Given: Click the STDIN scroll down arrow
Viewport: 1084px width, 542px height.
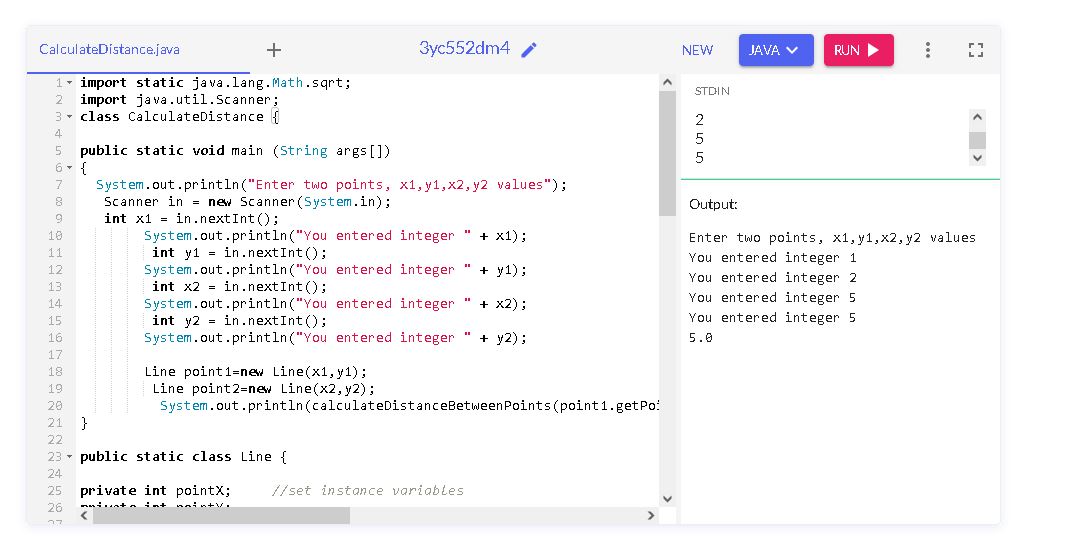Looking at the screenshot, I should (x=978, y=158).
